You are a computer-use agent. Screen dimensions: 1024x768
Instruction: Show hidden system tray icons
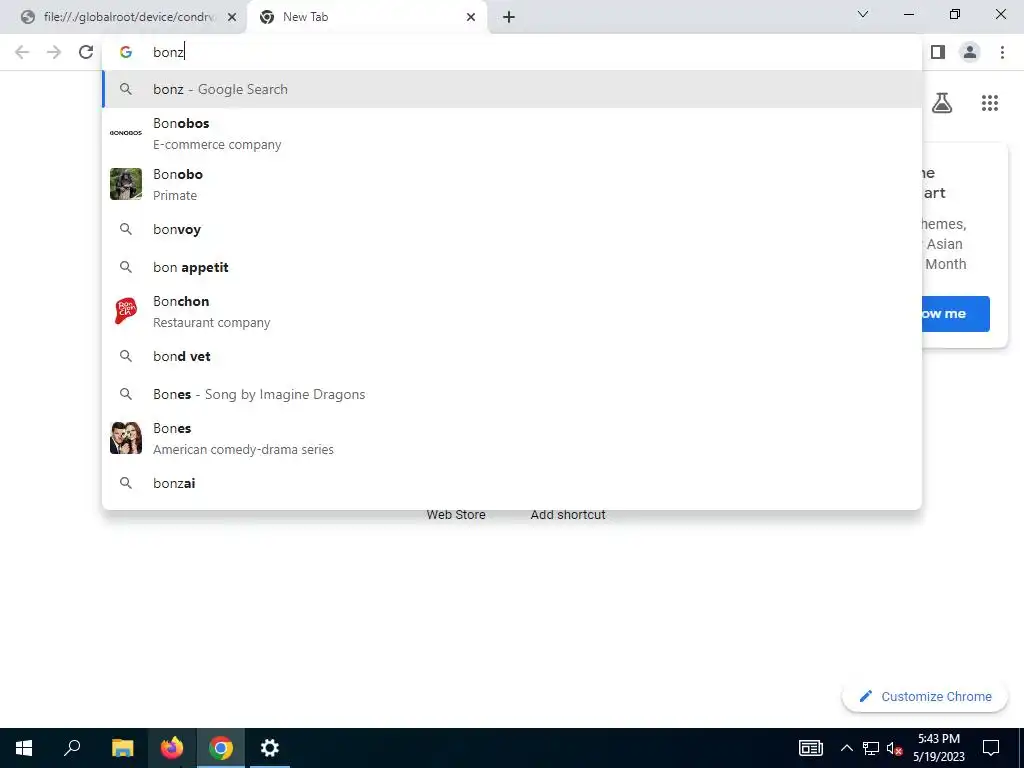(x=846, y=748)
